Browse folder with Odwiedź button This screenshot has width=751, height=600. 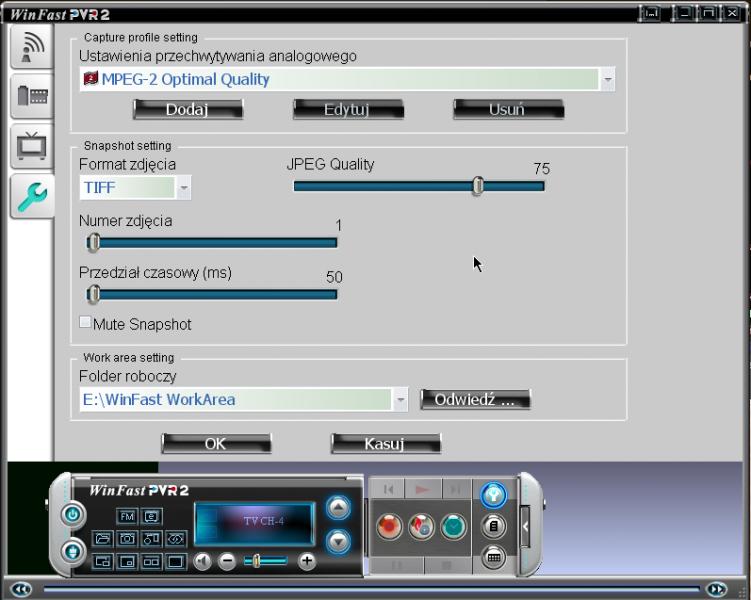coord(475,399)
